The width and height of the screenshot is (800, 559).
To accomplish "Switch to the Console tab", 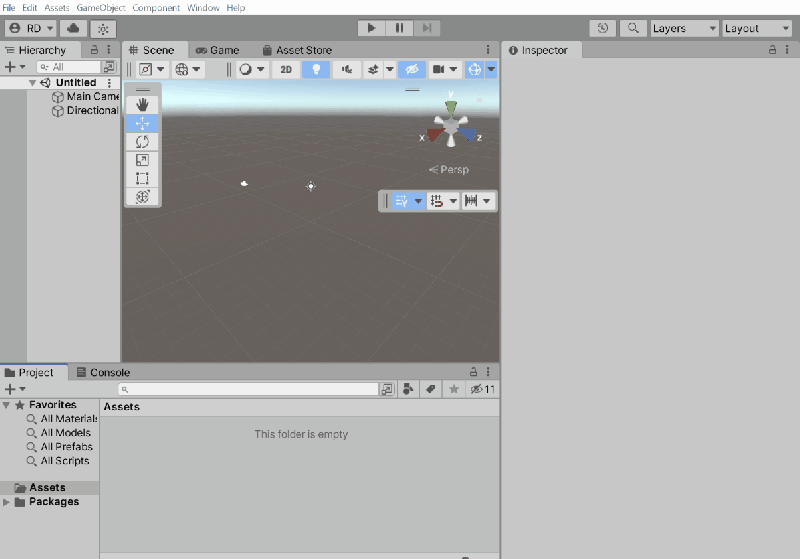I will click(x=103, y=372).
